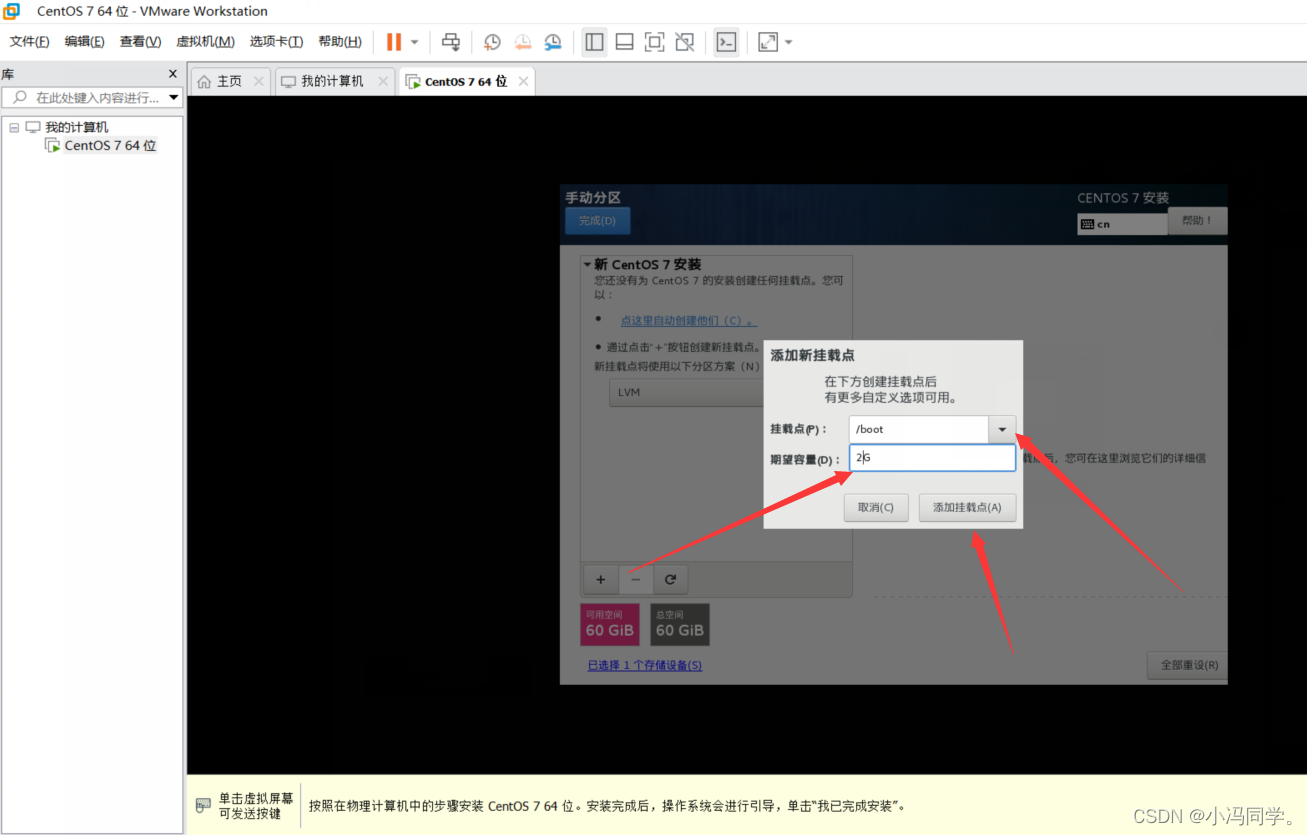Switch to Unity mode icon
This screenshot has width=1307, height=835.
[684, 42]
